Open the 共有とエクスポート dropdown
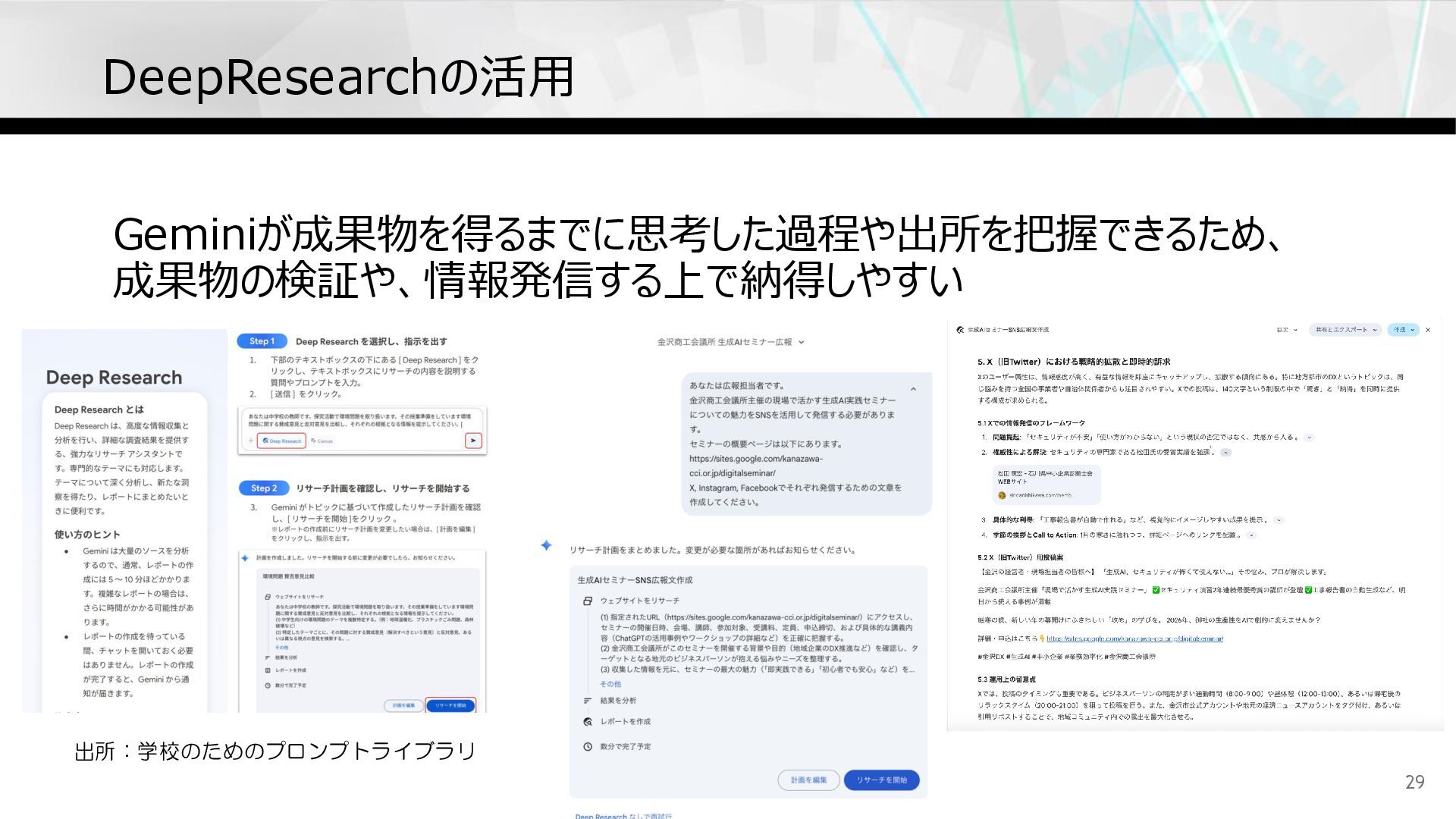Screen dimensions: 1456x819 [x=1346, y=330]
